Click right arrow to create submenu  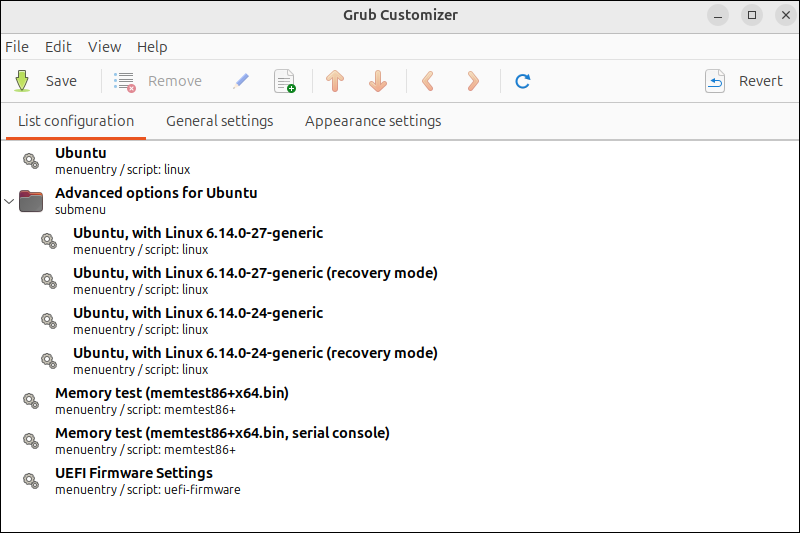pos(473,81)
